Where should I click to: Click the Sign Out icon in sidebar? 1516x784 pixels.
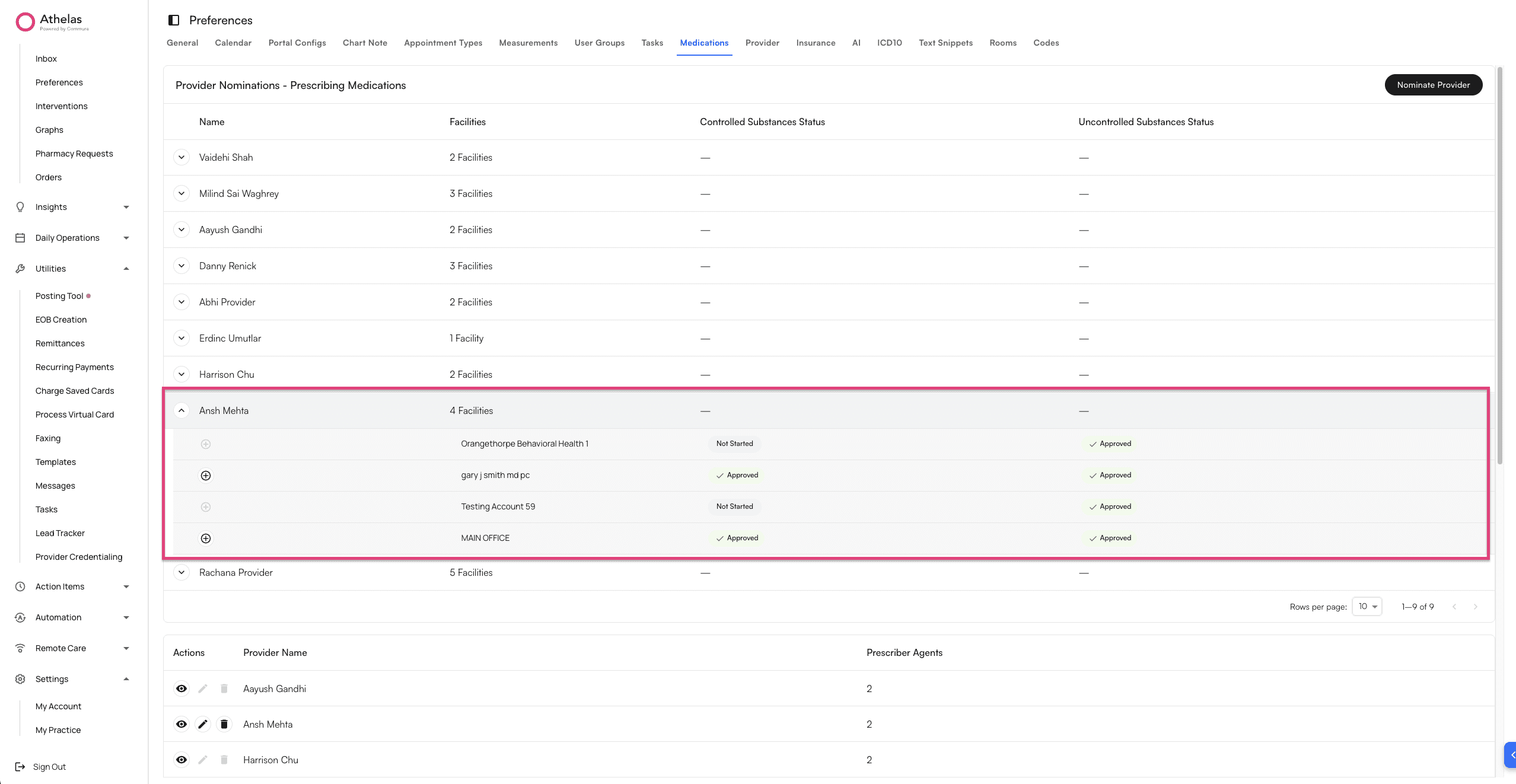click(x=20, y=767)
